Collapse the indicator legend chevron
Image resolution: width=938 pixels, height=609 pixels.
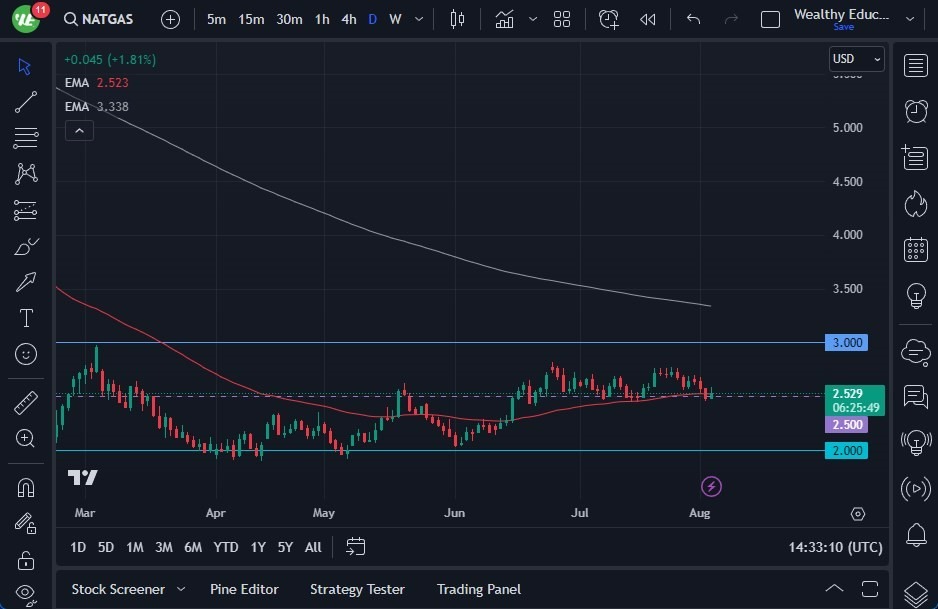tap(79, 130)
